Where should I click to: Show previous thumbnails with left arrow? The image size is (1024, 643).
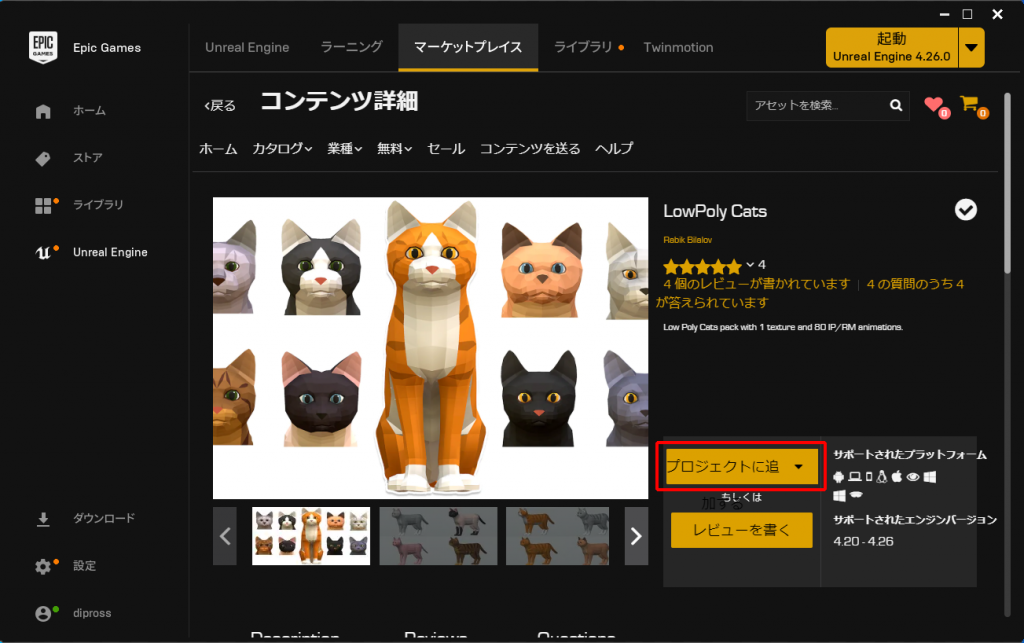(x=225, y=536)
